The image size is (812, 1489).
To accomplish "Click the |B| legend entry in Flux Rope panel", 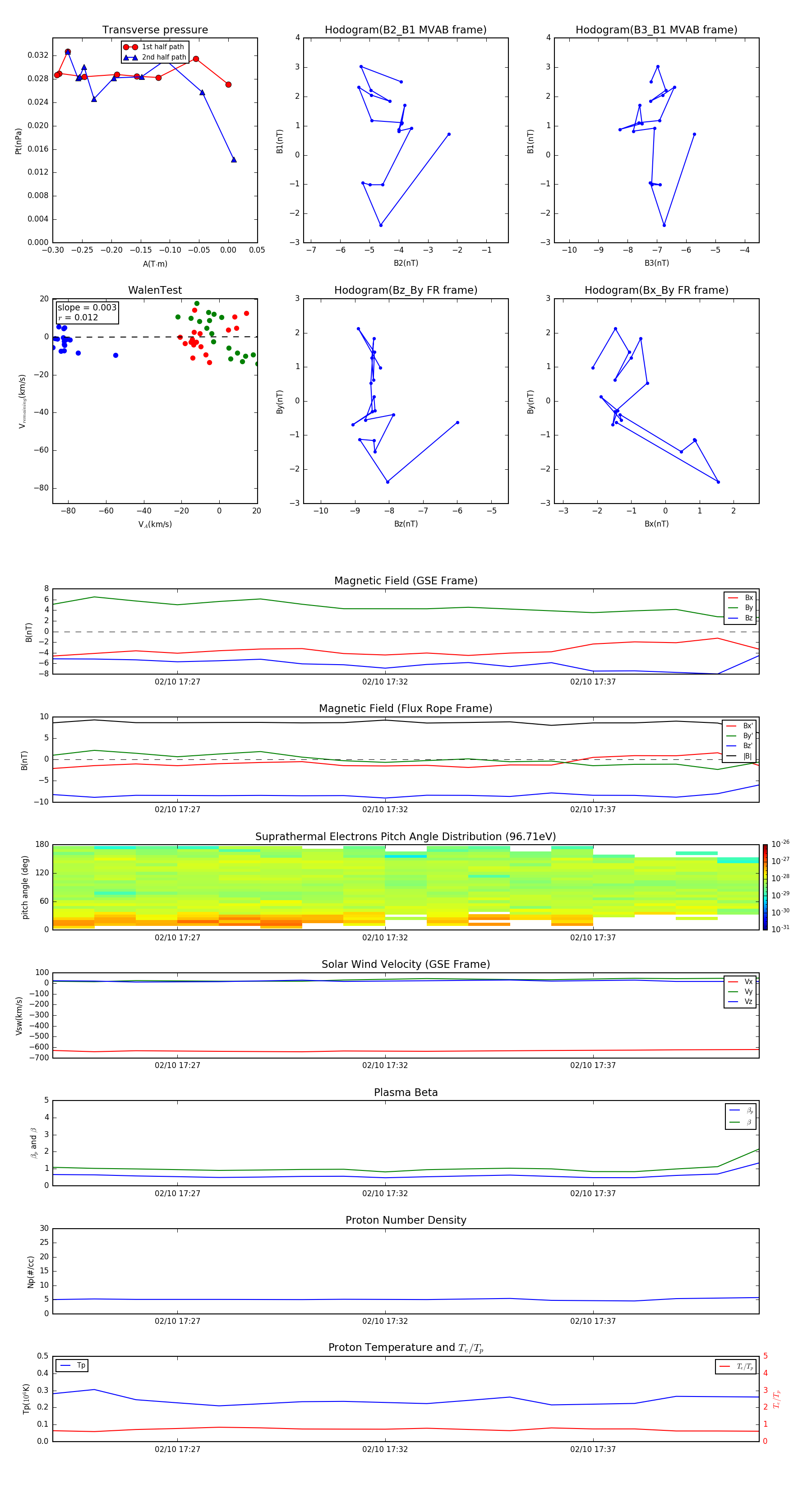I will click(x=740, y=757).
